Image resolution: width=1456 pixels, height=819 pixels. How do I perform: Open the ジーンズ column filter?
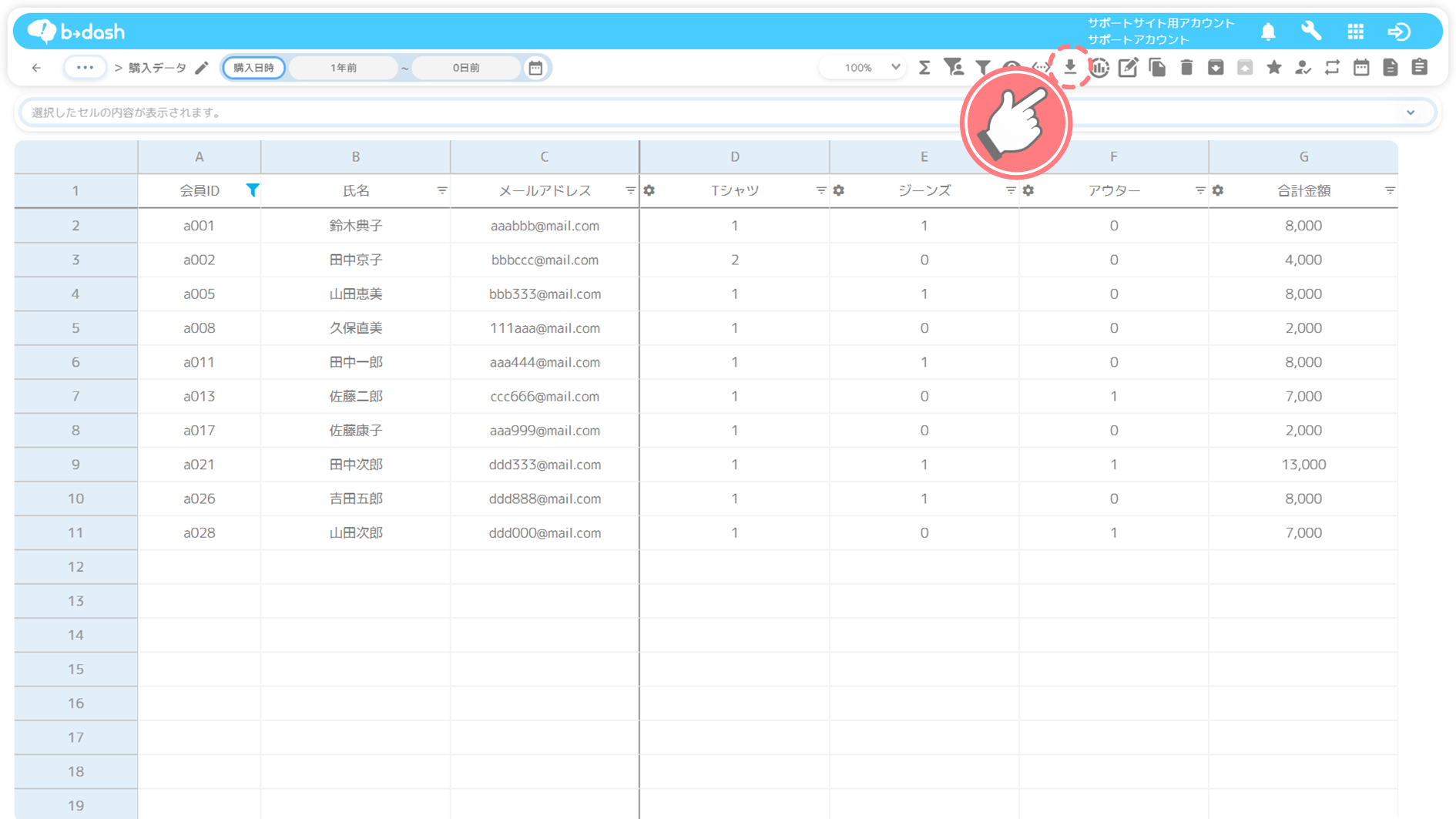1011,190
